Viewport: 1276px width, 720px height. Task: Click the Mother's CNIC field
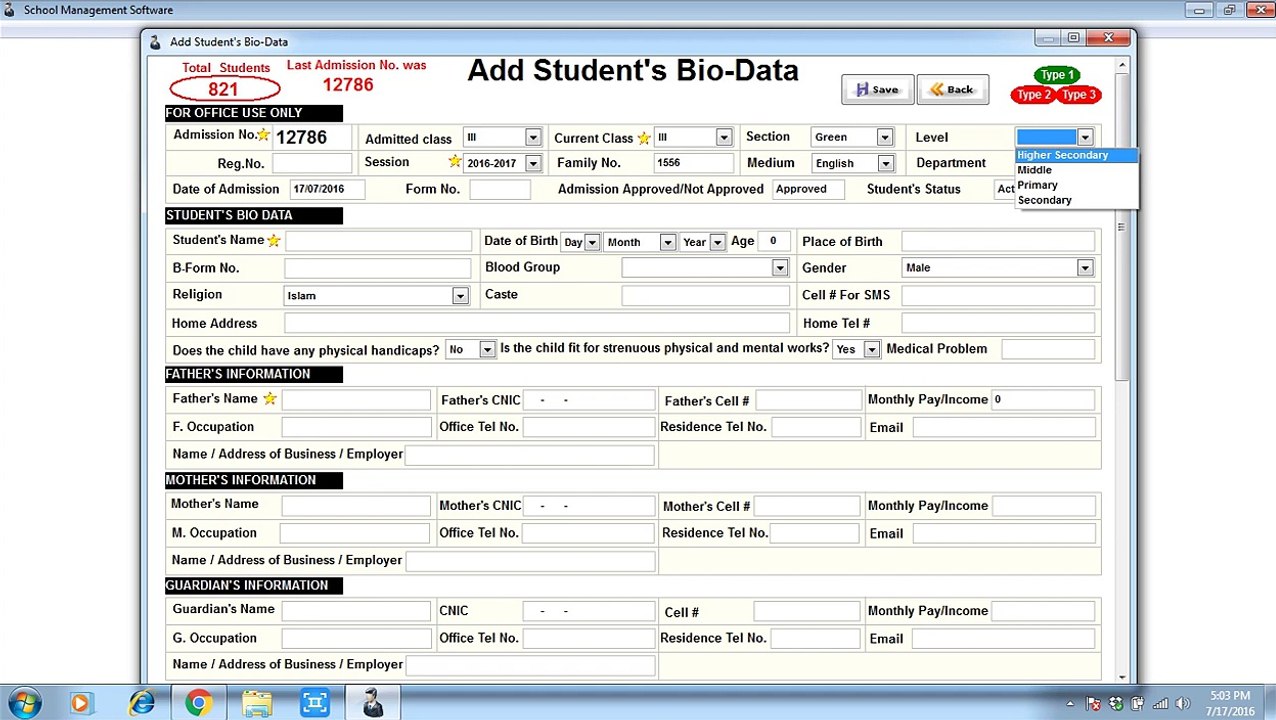coord(588,506)
